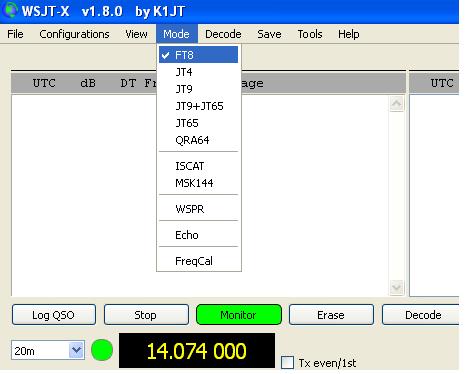Click the green round status indicator
This screenshot has height=374, width=465.
[x=102, y=350]
